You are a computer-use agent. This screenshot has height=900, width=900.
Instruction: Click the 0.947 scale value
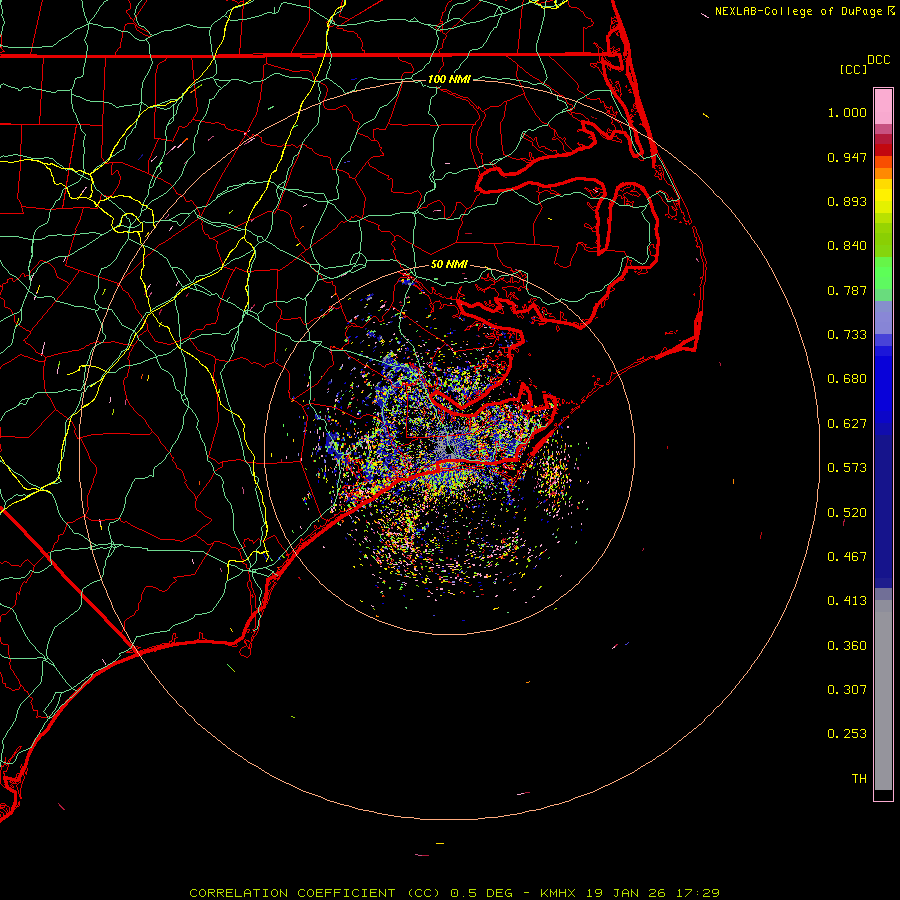tap(847, 157)
